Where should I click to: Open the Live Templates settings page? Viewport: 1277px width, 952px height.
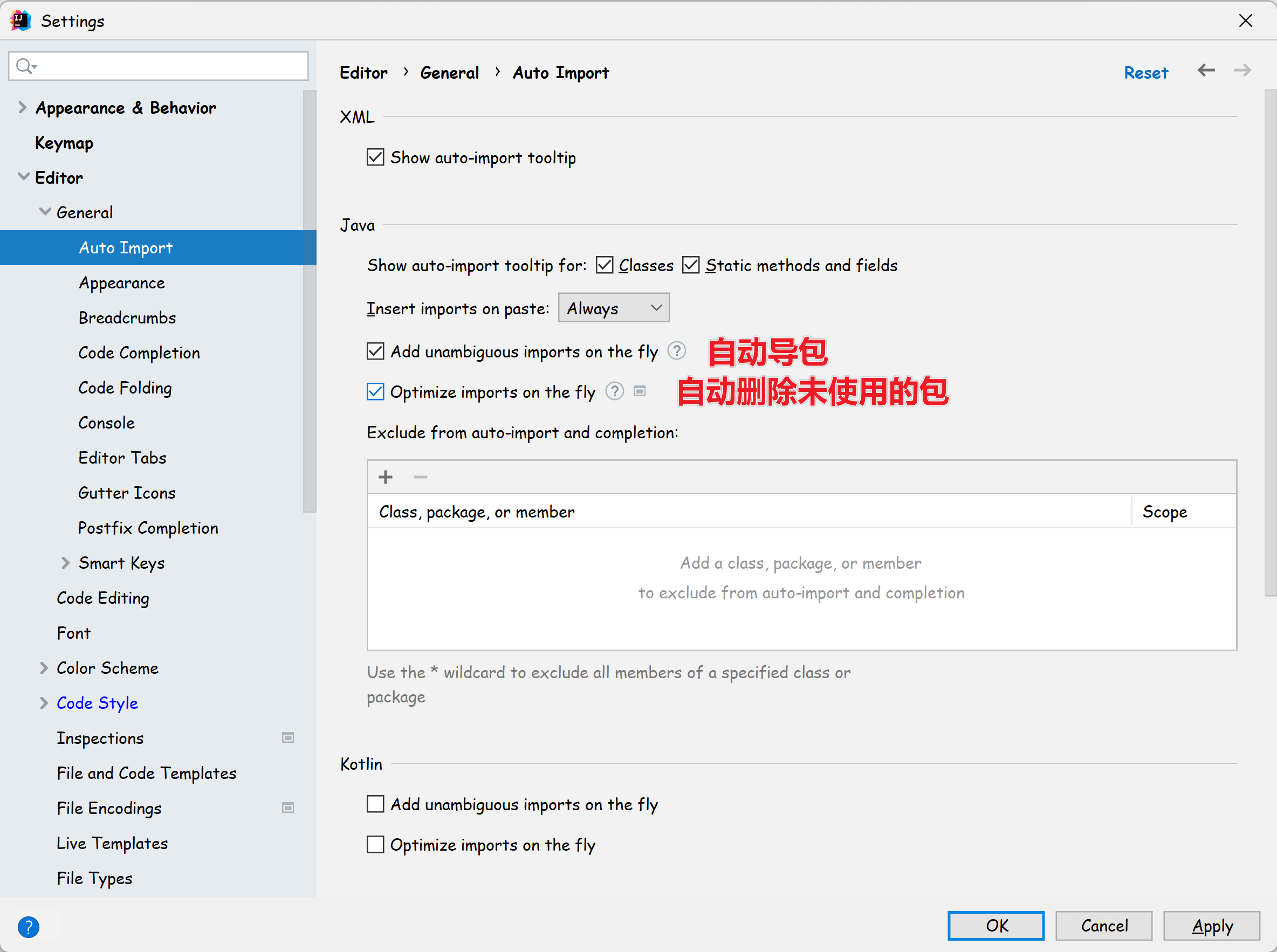click(x=112, y=843)
